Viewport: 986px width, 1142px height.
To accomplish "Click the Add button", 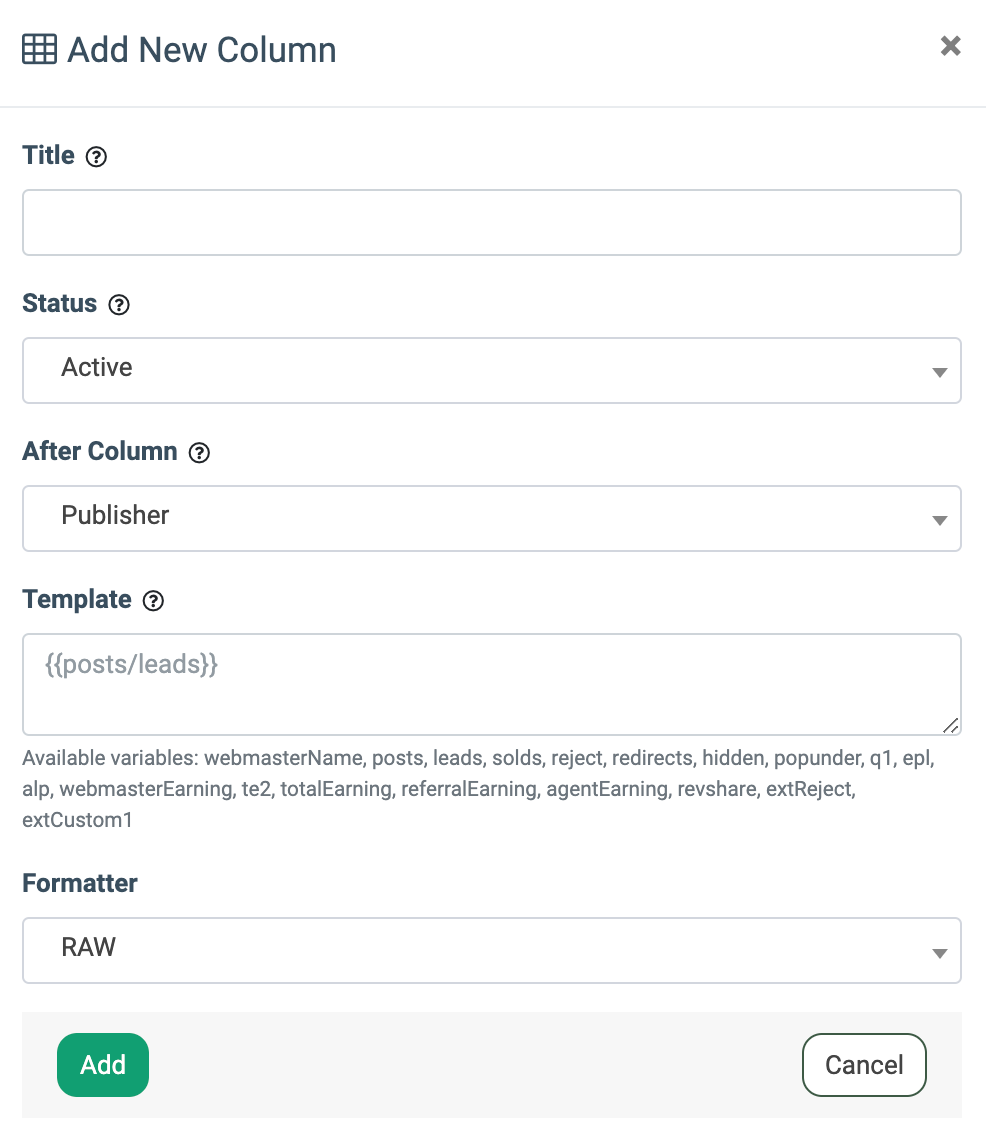I will (x=103, y=1065).
